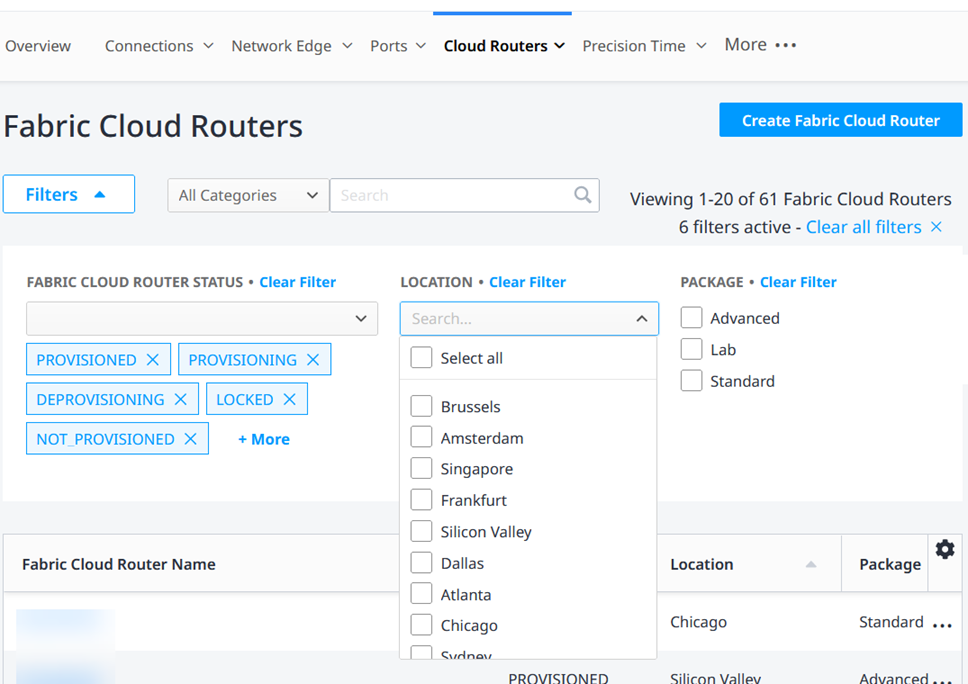Show more status chips with + More
This screenshot has width=968, height=684.
(x=264, y=439)
